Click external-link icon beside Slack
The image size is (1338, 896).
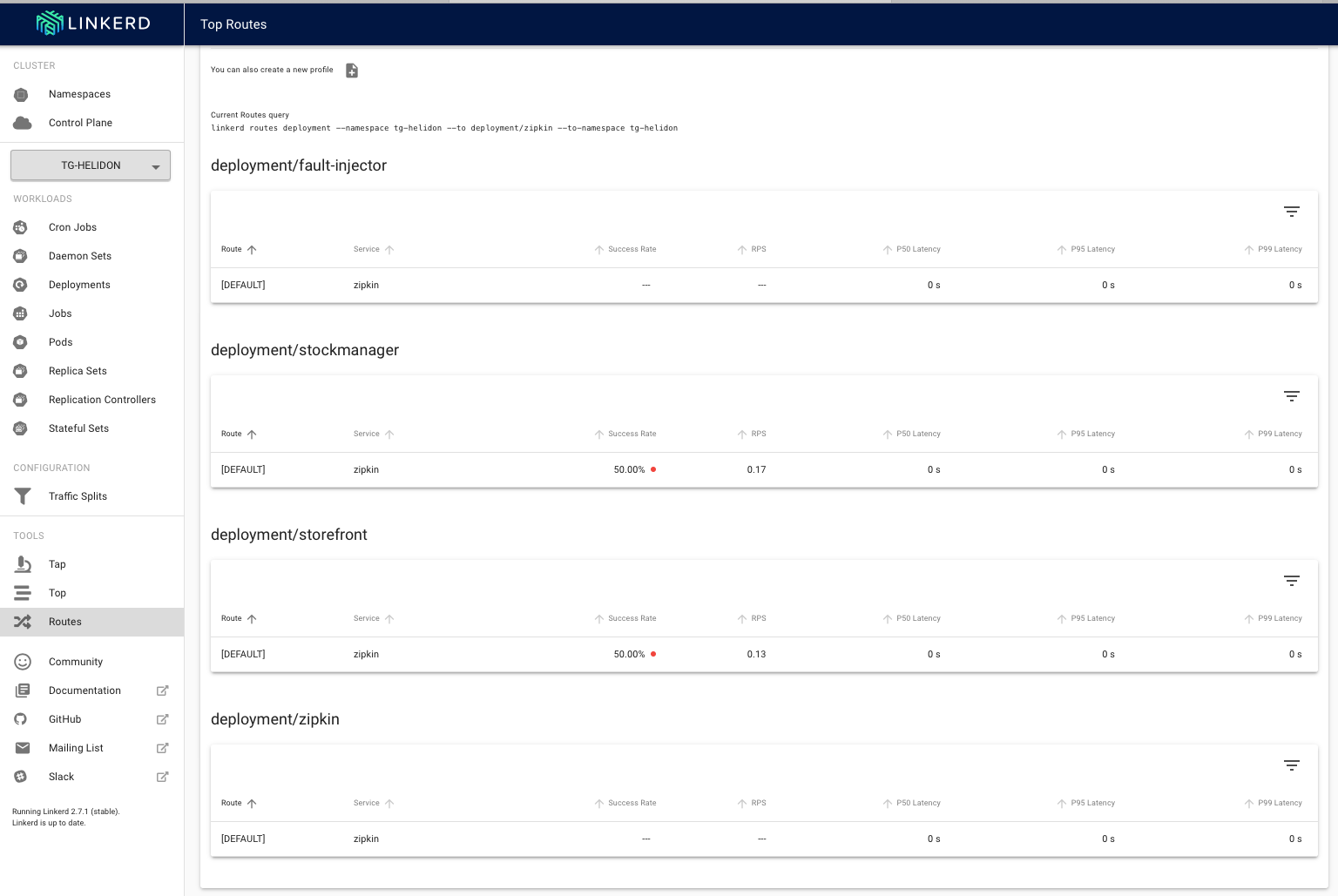coord(162,777)
